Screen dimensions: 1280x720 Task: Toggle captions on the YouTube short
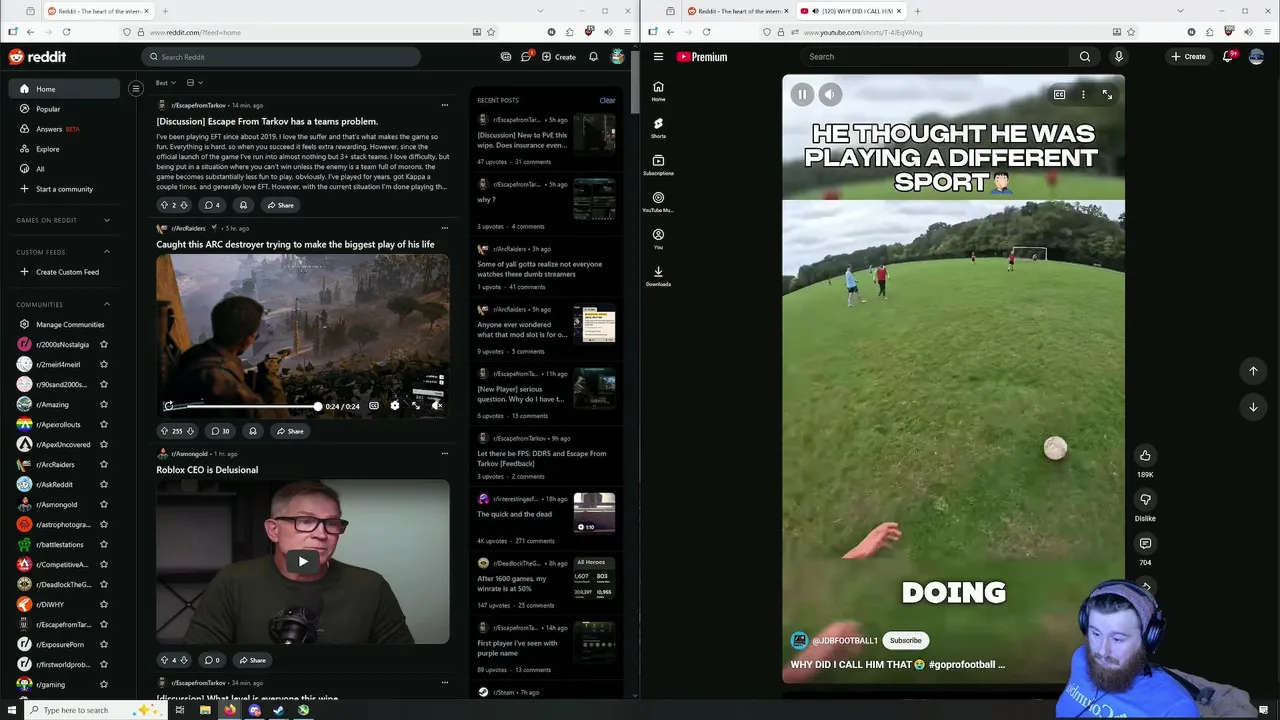(x=1059, y=95)
